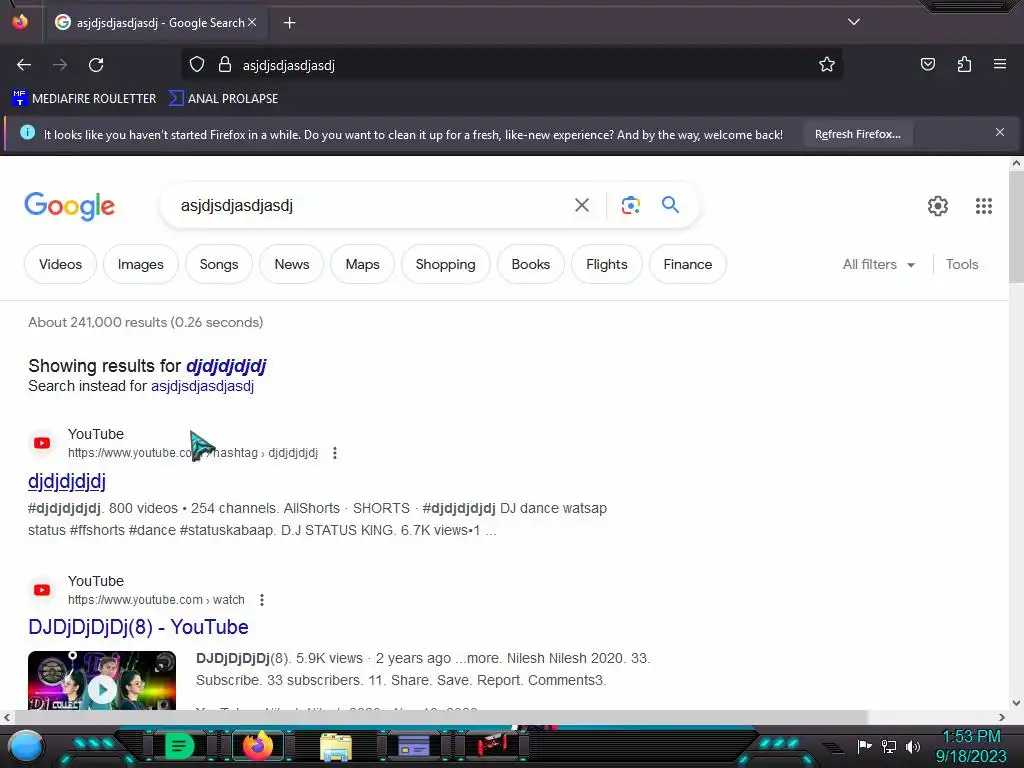
Task: Select the Books filter chip
Action: tap(530, 264)
